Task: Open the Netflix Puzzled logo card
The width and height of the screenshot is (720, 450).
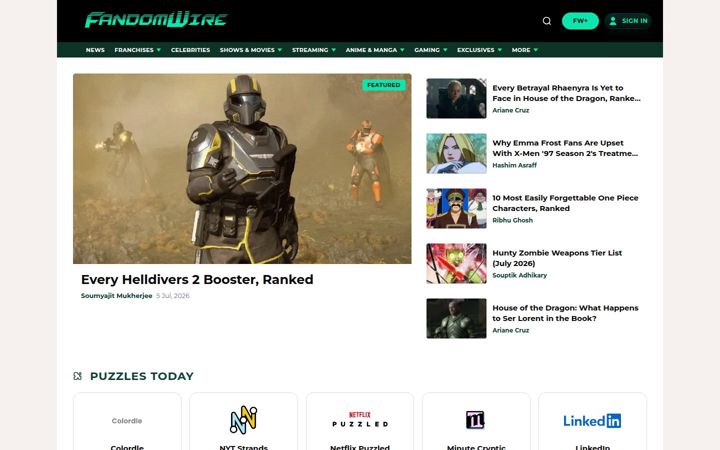Action: tap(360, 420)
